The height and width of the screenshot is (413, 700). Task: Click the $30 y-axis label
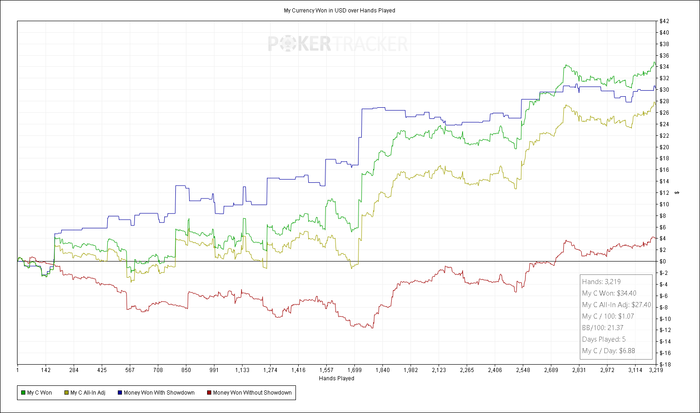pyautogui.click(x=664, y=90)
